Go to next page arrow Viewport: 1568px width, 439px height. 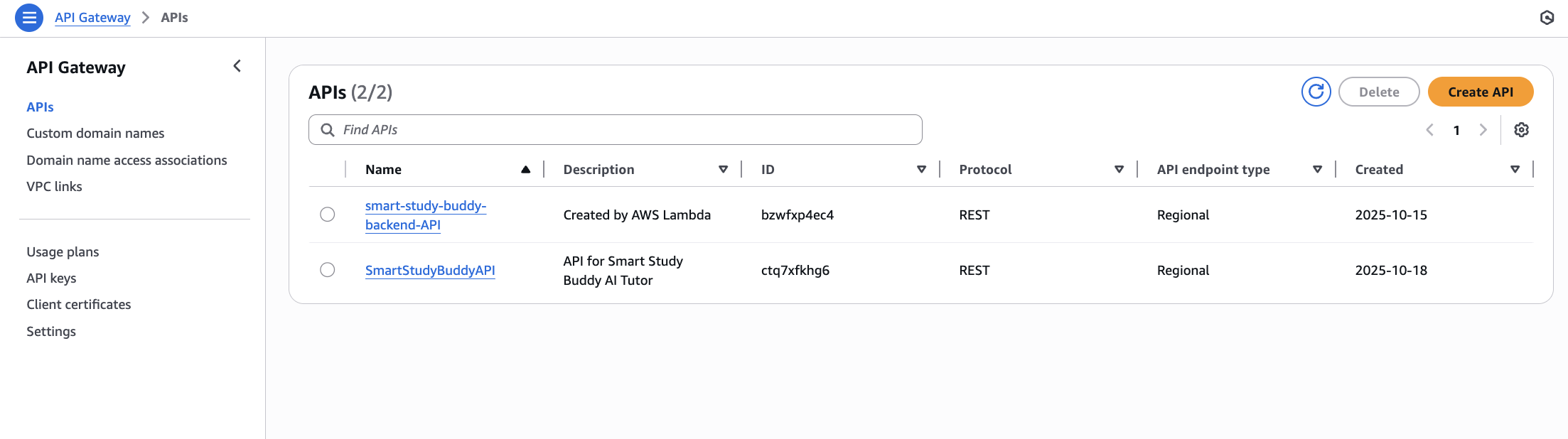(x=1483, y=130)
